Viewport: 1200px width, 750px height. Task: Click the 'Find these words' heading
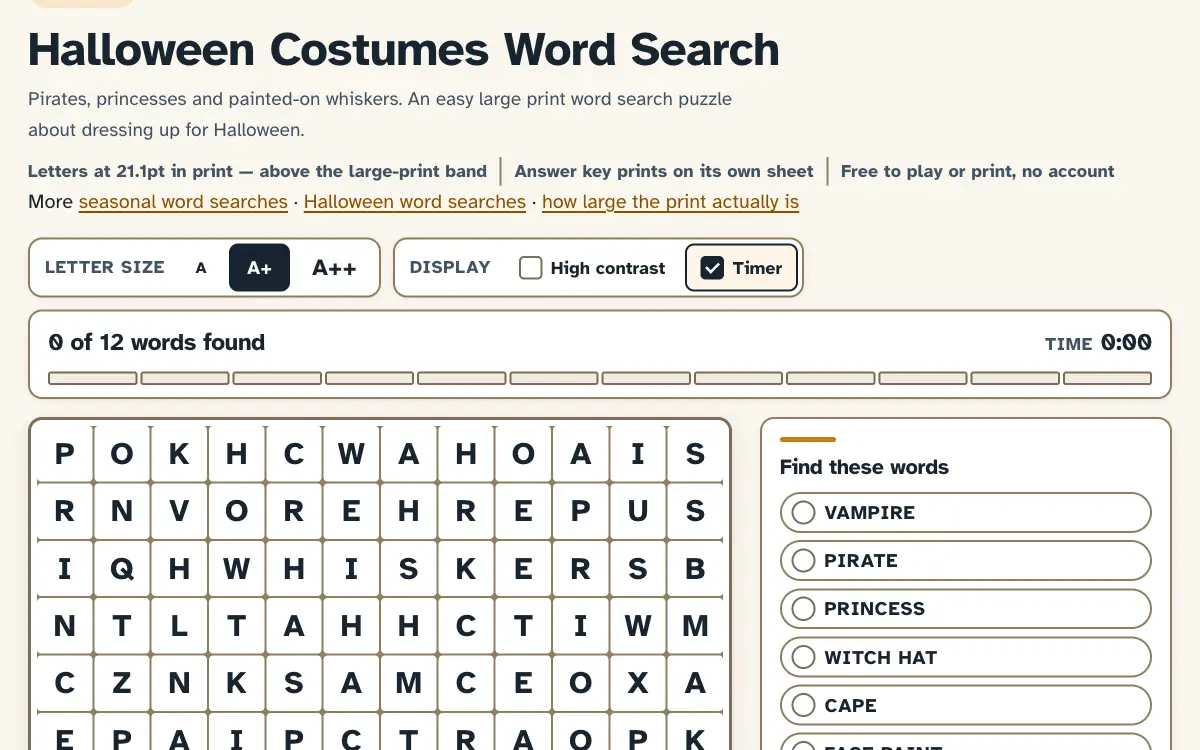864,467
